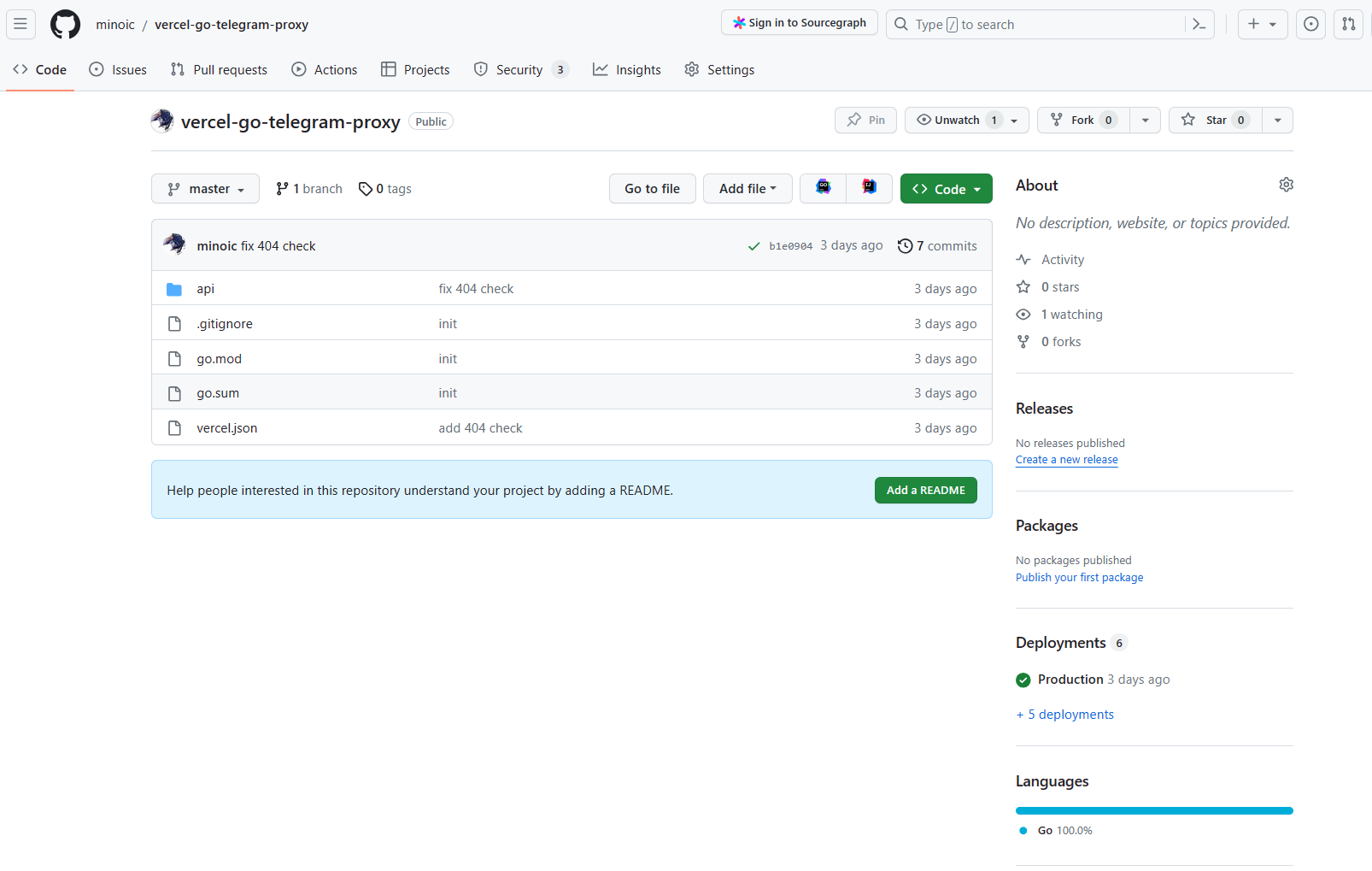The height and width of the screenshot is (871, 1372).
Task: Click Add a README button
Action: tap(925, 490)
